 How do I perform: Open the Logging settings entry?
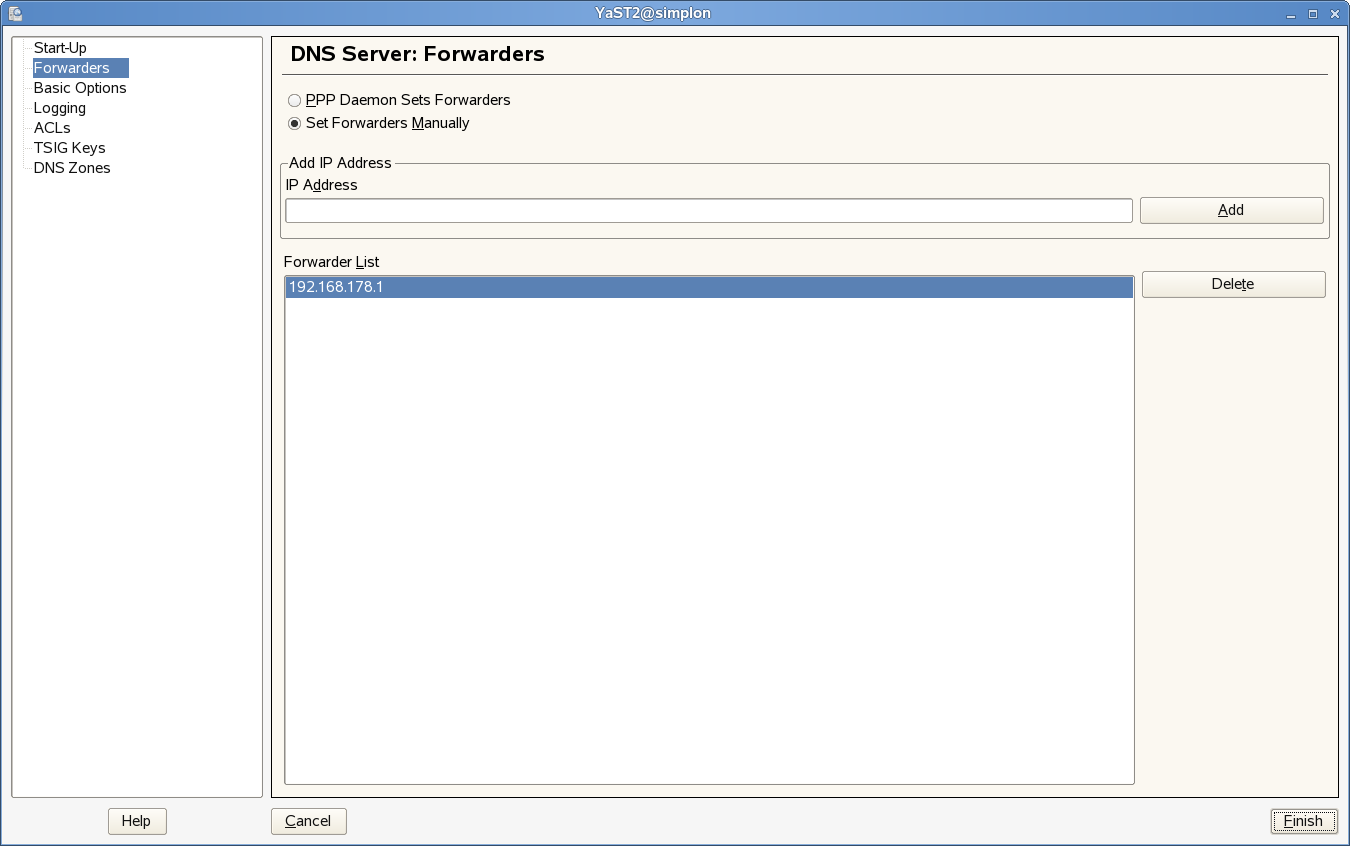[x=60, y=108]
